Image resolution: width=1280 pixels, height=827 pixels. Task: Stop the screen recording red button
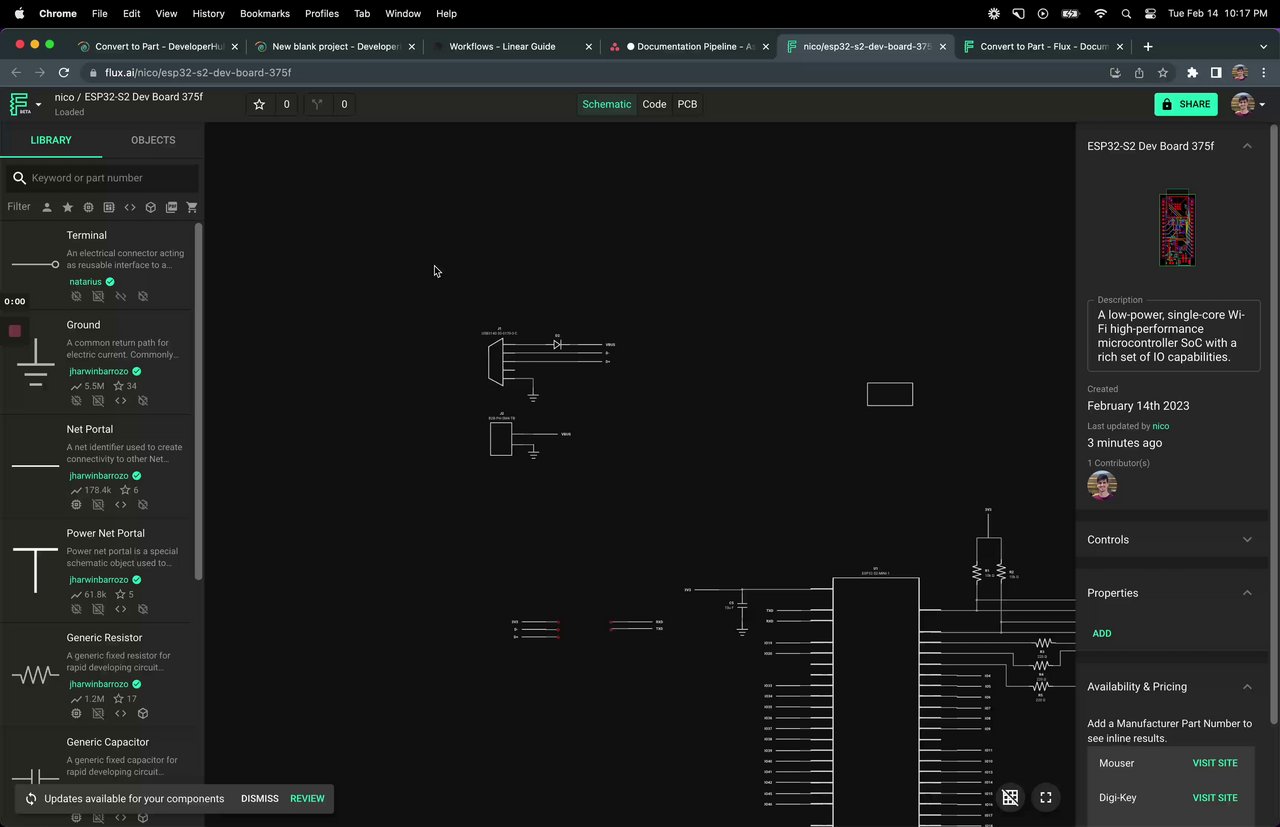(x=15, y=331)
